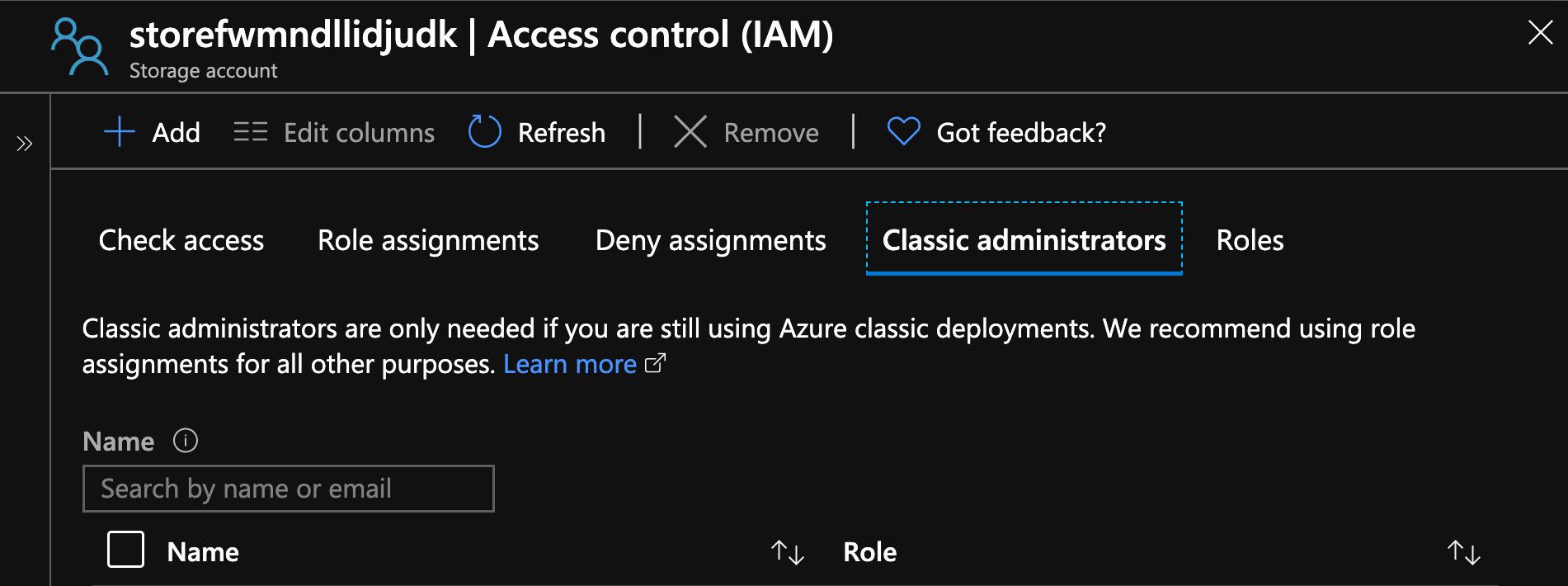Go to the Roles tab
The width and height of the screenshot is (1568, 586).
pos(1250,240)
